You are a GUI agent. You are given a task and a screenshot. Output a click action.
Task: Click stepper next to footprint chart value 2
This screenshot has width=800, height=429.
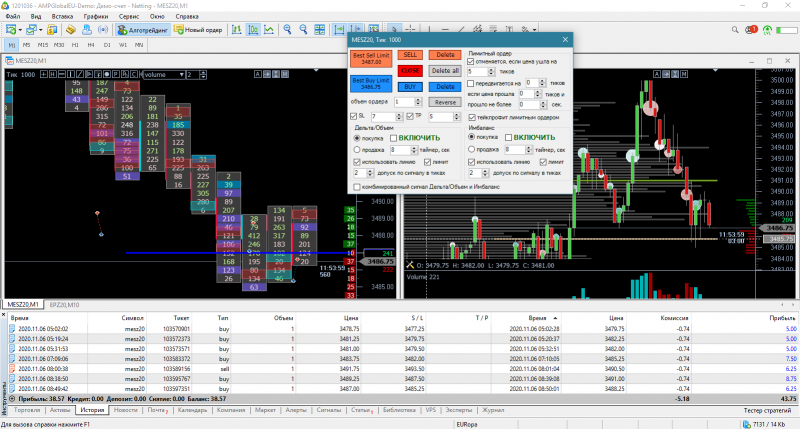204,74
